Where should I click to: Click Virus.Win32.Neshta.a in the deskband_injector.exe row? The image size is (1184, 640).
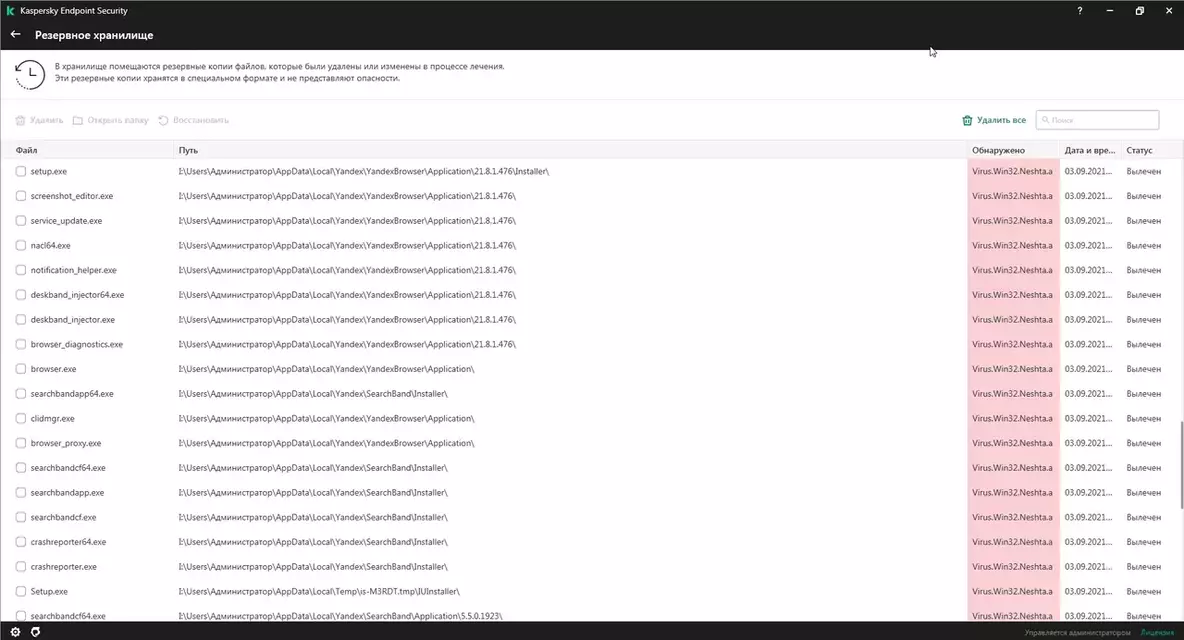[1012, 320]
